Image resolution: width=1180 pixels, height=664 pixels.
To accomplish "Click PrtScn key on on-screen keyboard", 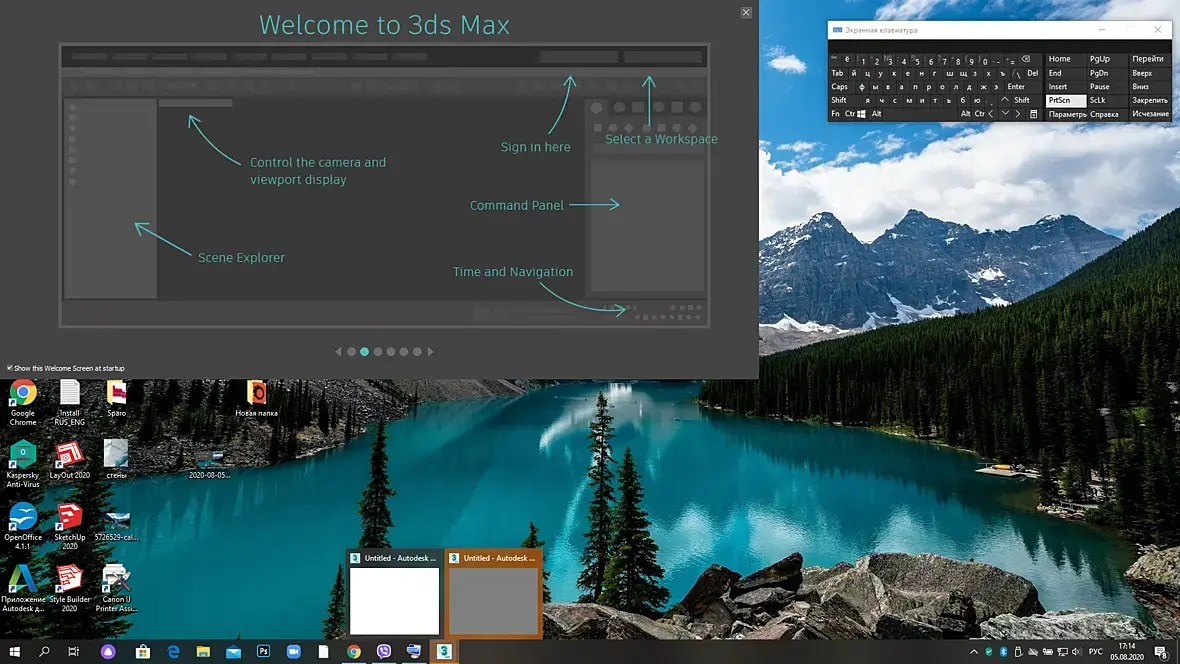I will (x=1066, y=100).
